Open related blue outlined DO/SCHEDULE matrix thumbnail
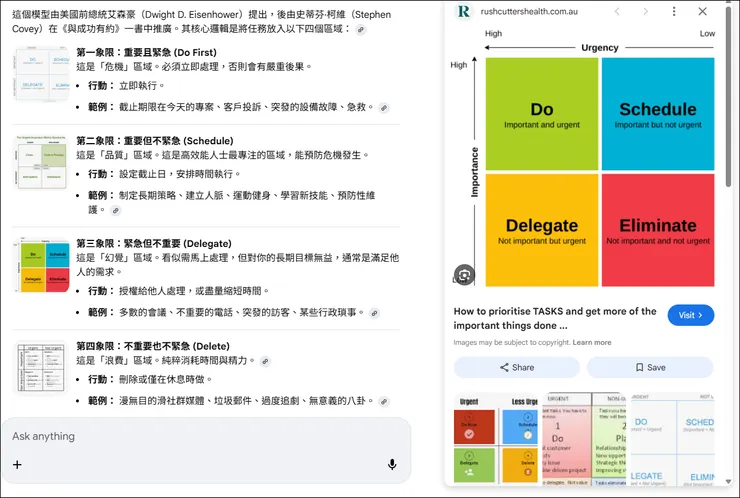Screen dimensions: 740x498 click(x=673, y=439)
